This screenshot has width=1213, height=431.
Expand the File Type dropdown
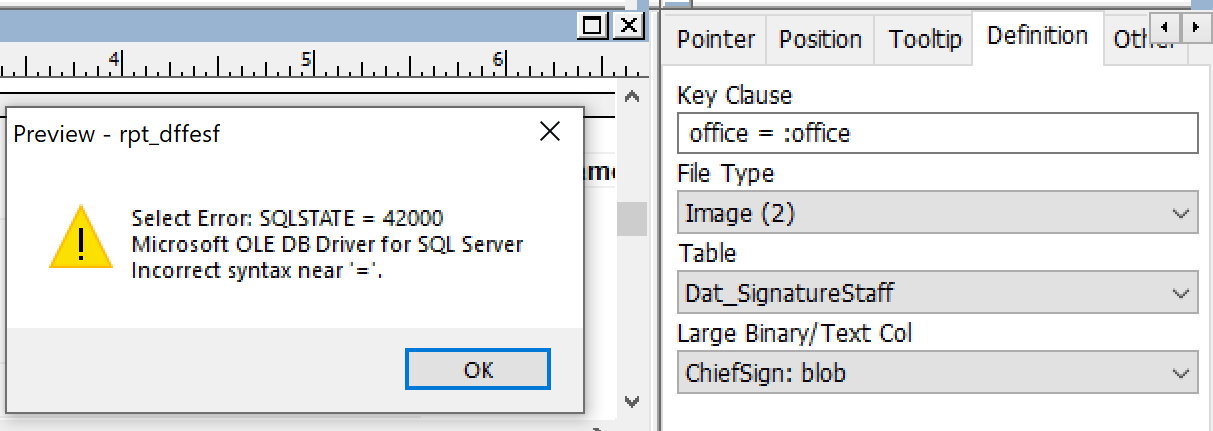[x=1181, y=213]
